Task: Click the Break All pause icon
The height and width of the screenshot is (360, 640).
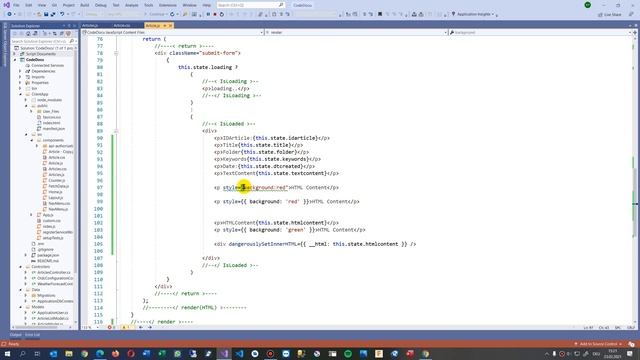Action: tap(208, 14)
